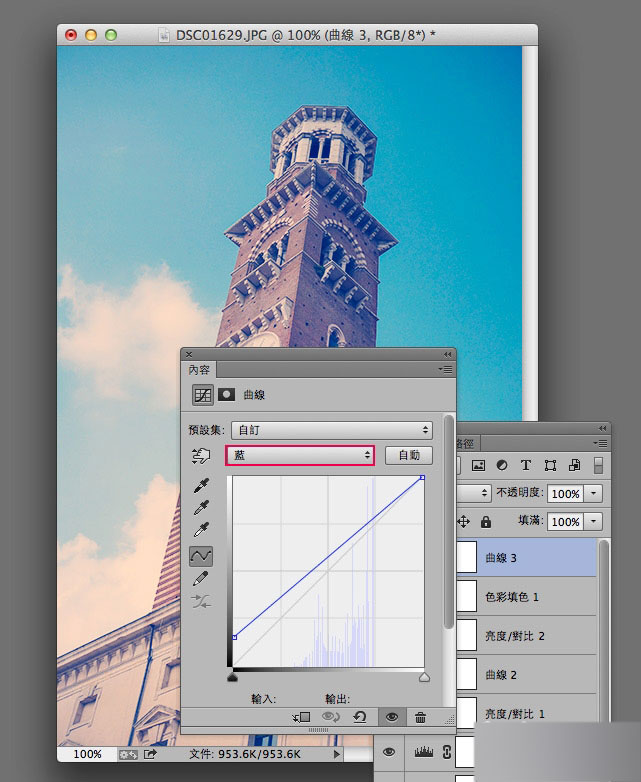Open the 內容 panel tab
This screenshot has width=641, height=782.
click(199, 370)
